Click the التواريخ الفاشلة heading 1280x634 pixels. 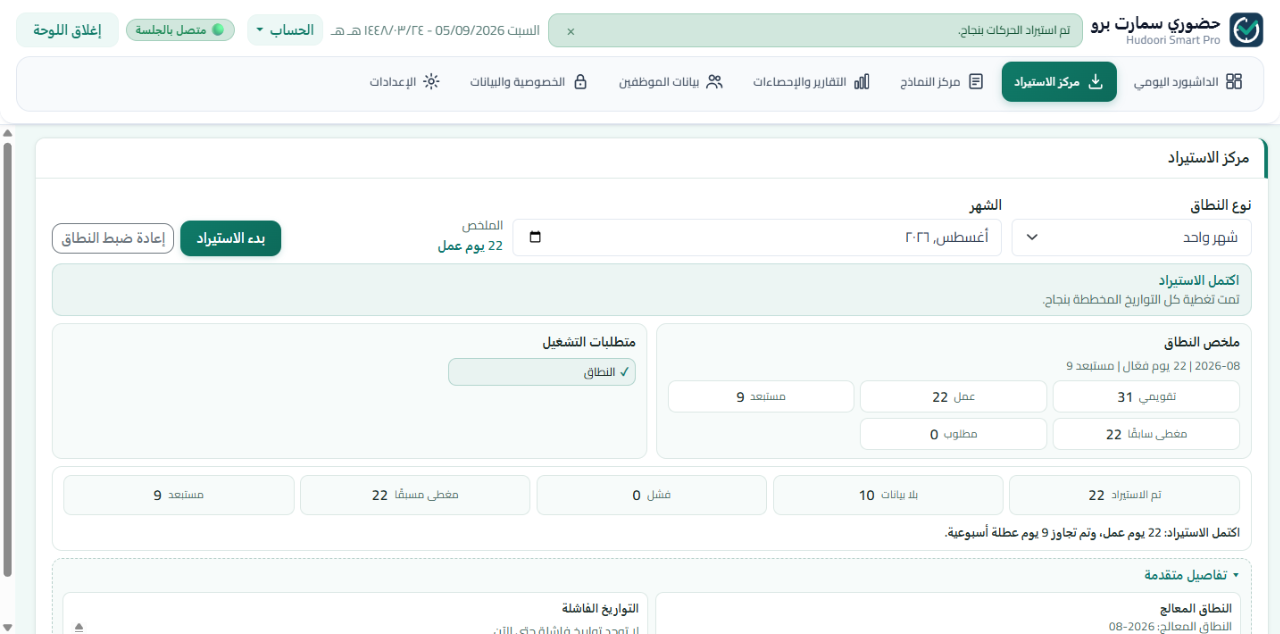click(x=599, y=608)
